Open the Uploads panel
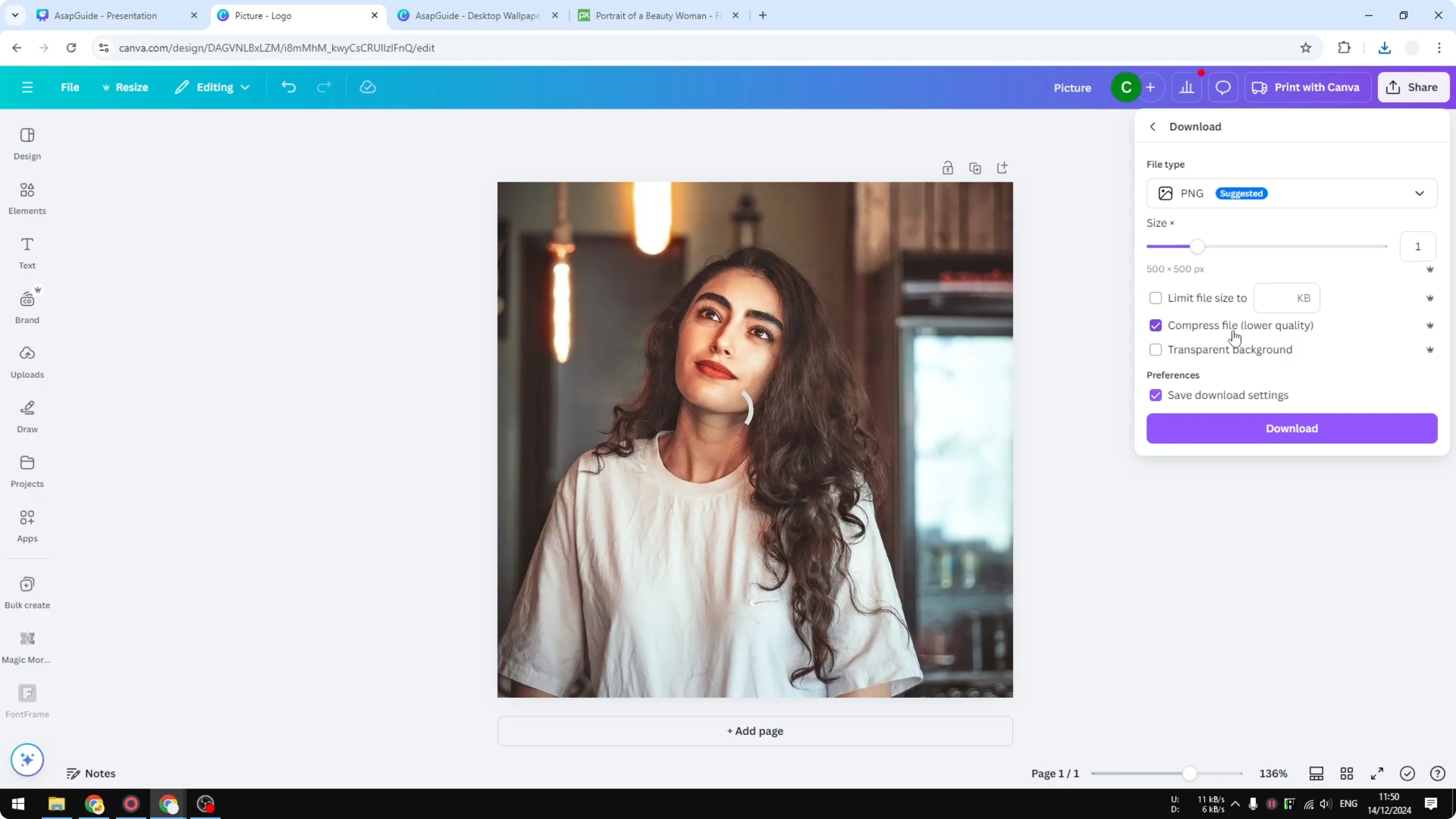The width and height of the screenshot is (1456, 819). (x=27, y=361)
